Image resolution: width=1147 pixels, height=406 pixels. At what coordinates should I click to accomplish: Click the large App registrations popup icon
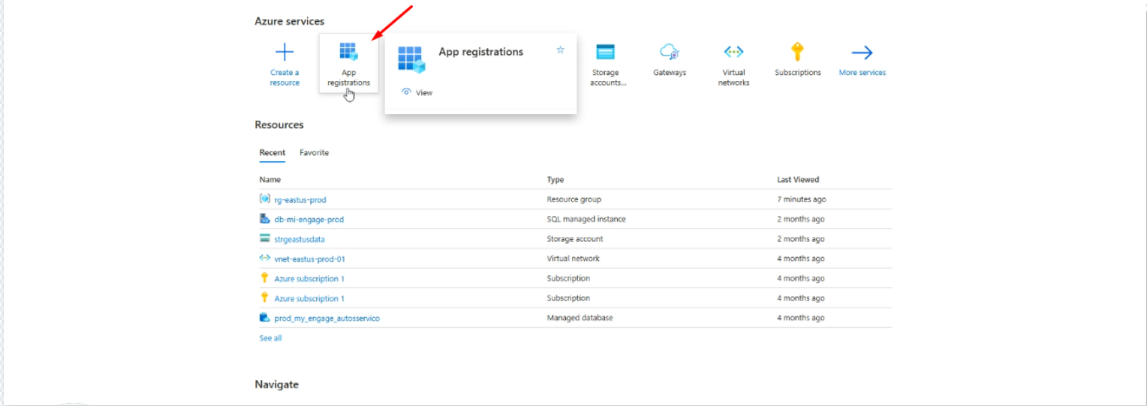coord(412,59)
